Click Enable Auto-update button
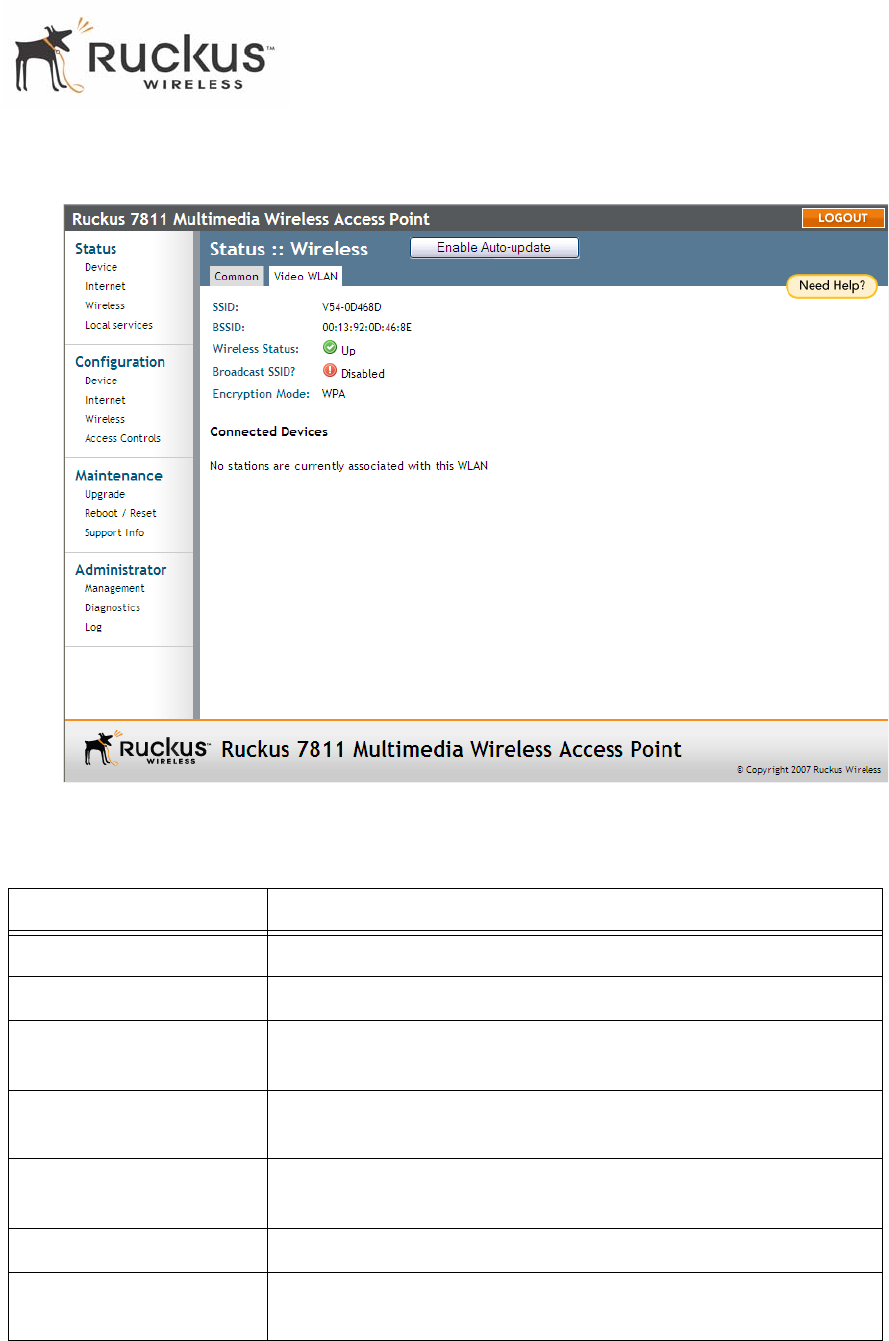 click(x=494, y=247)
